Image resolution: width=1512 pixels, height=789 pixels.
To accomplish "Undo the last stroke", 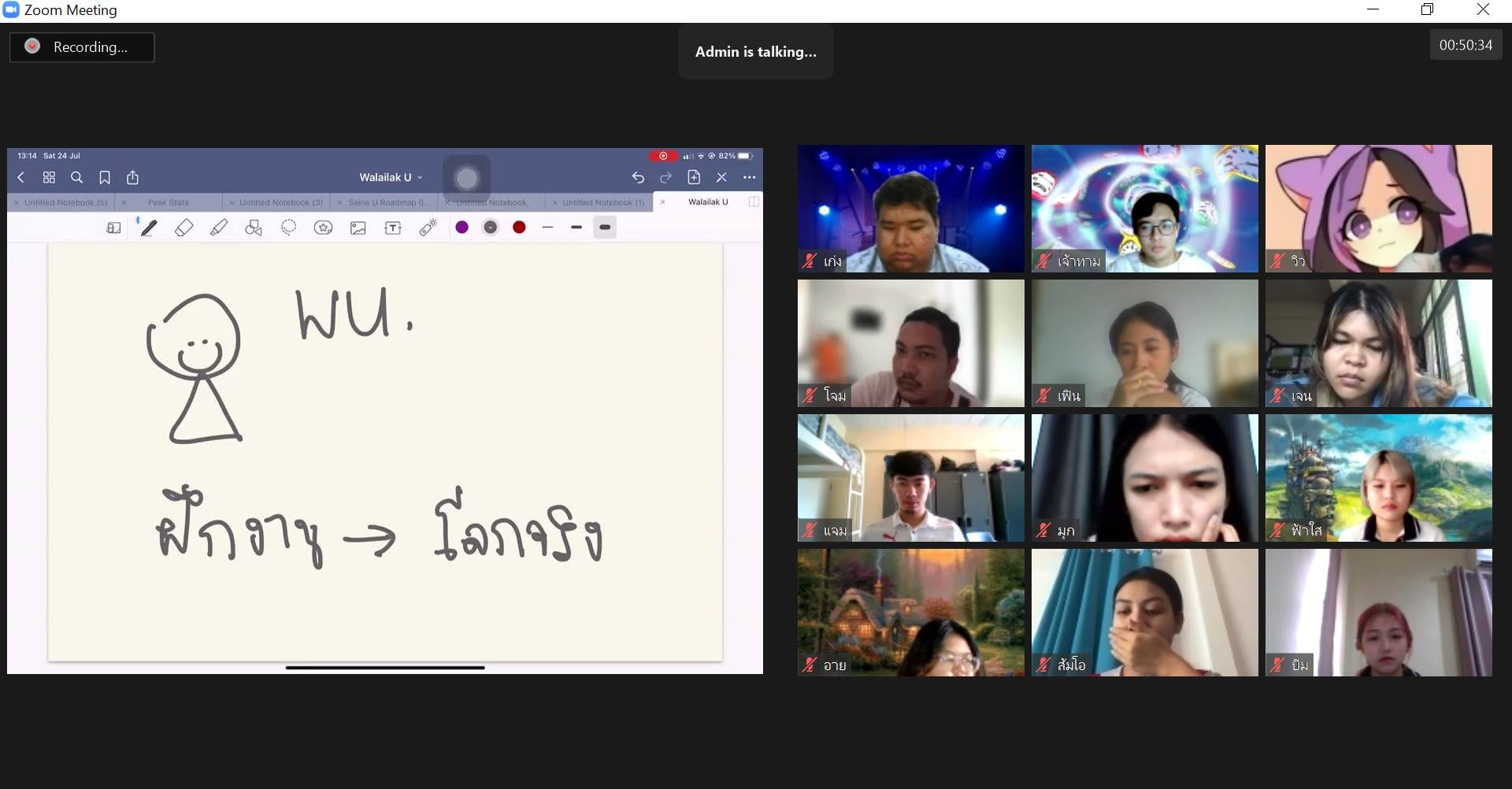I will coord(638,177).
